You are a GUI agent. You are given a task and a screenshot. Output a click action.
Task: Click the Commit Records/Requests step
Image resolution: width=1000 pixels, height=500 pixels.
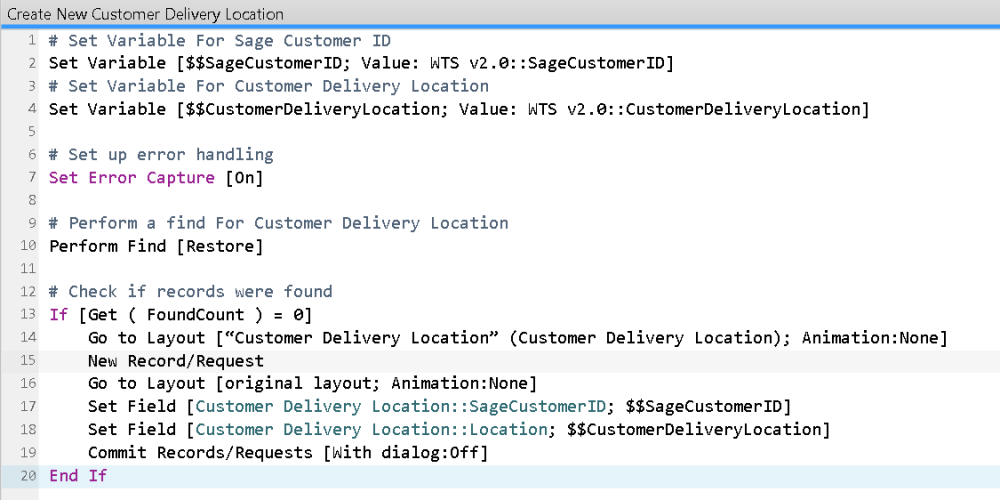[288, 453]
